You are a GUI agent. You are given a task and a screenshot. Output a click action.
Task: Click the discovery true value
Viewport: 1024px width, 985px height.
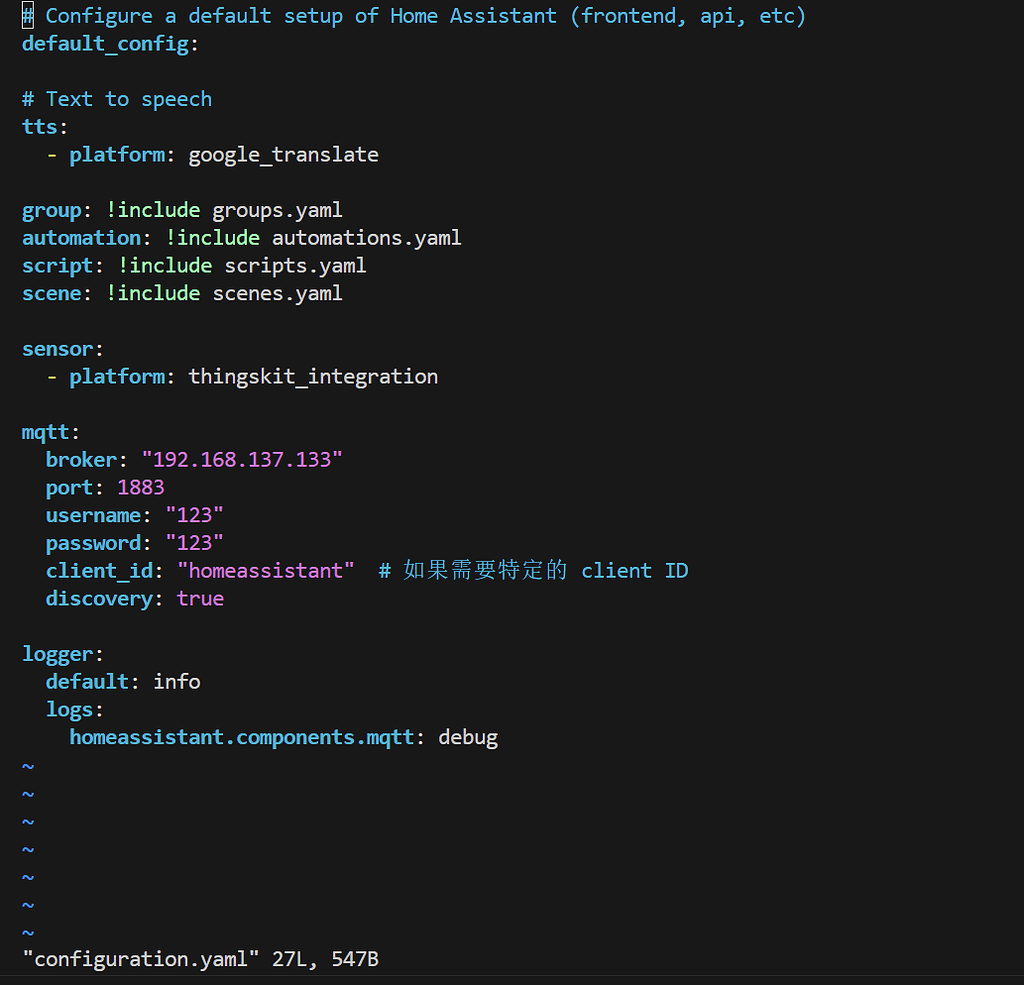coord(200,598)
